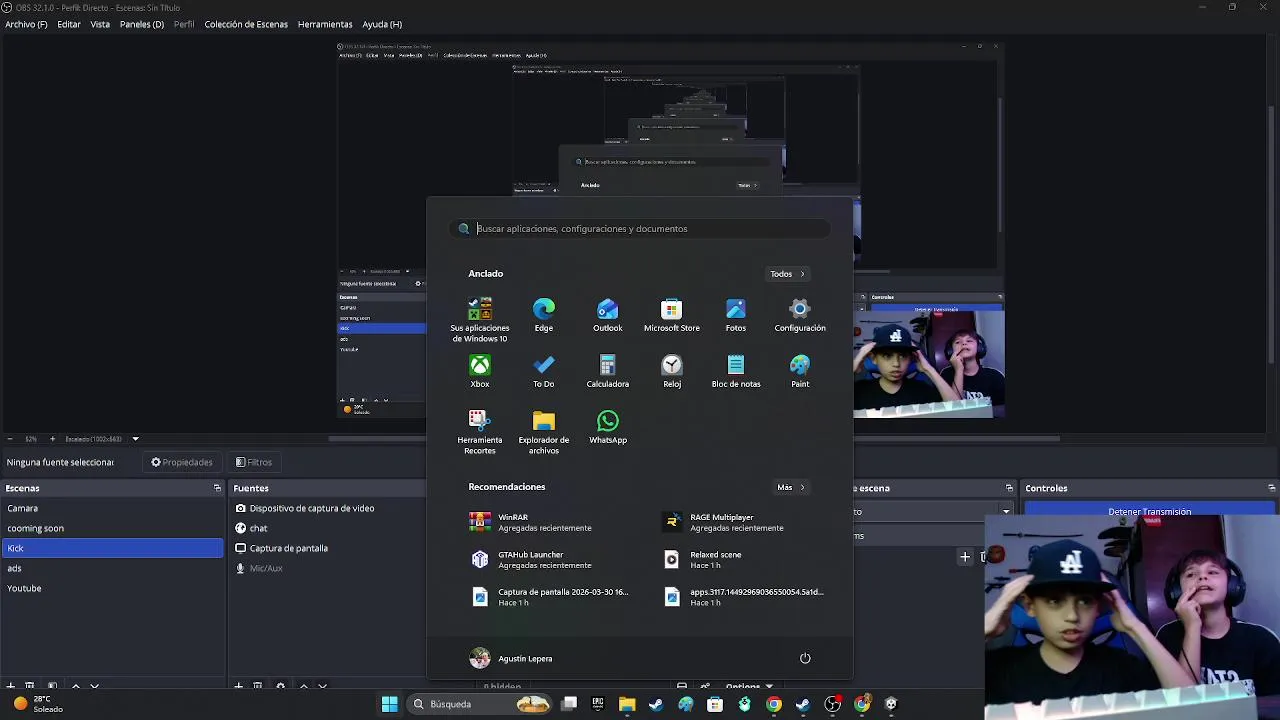The width and height of the screenshot is (1280, 720).
Task: Pop out the Controles dock panel
Action: pyautogui.click(x=1271, y=488)
